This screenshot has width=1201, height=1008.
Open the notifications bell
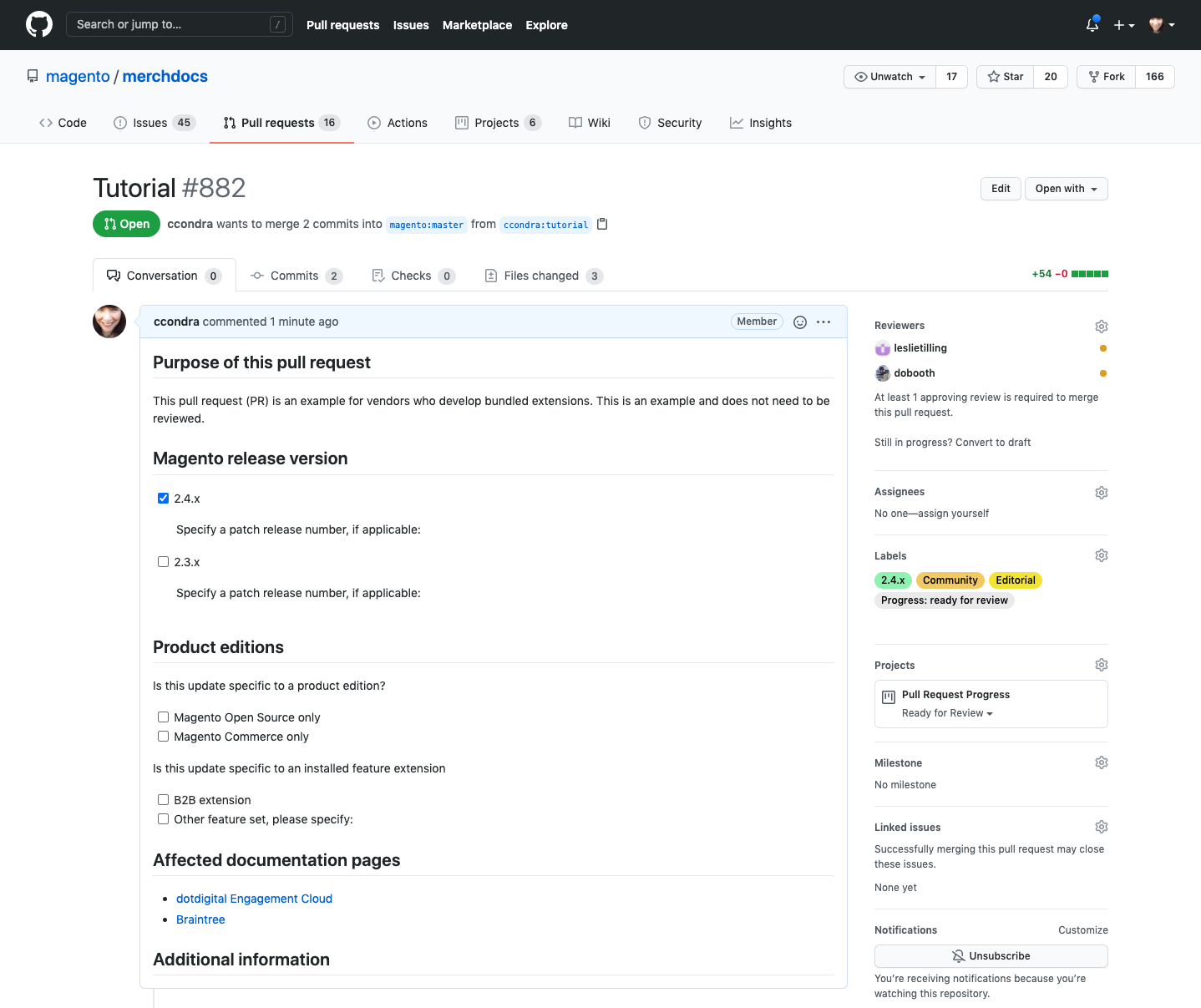click(1092, 25)
